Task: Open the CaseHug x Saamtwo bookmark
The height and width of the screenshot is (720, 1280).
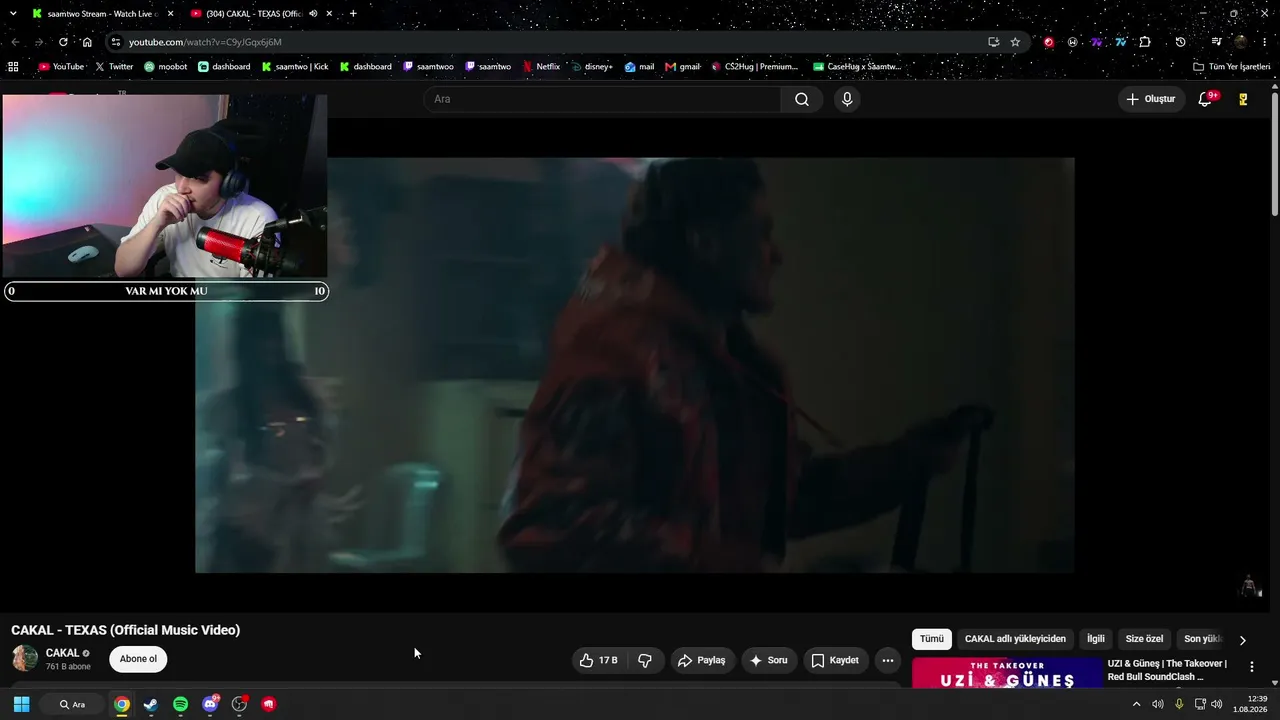Action: [x=857, y=67]
